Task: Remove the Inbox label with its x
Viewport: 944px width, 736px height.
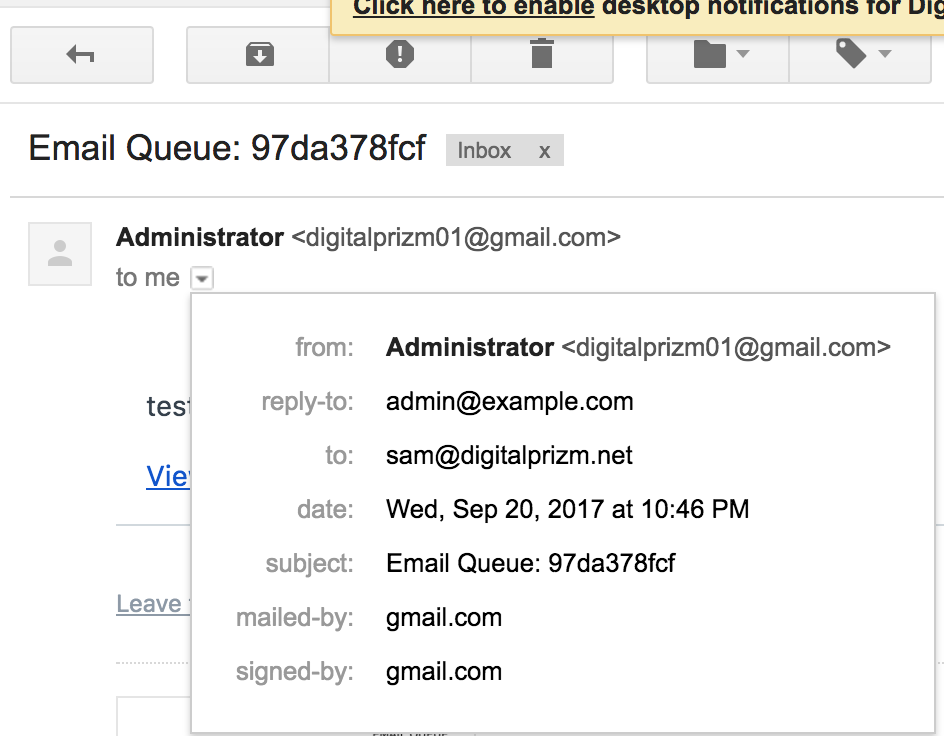Action: [x=544, y=151]
